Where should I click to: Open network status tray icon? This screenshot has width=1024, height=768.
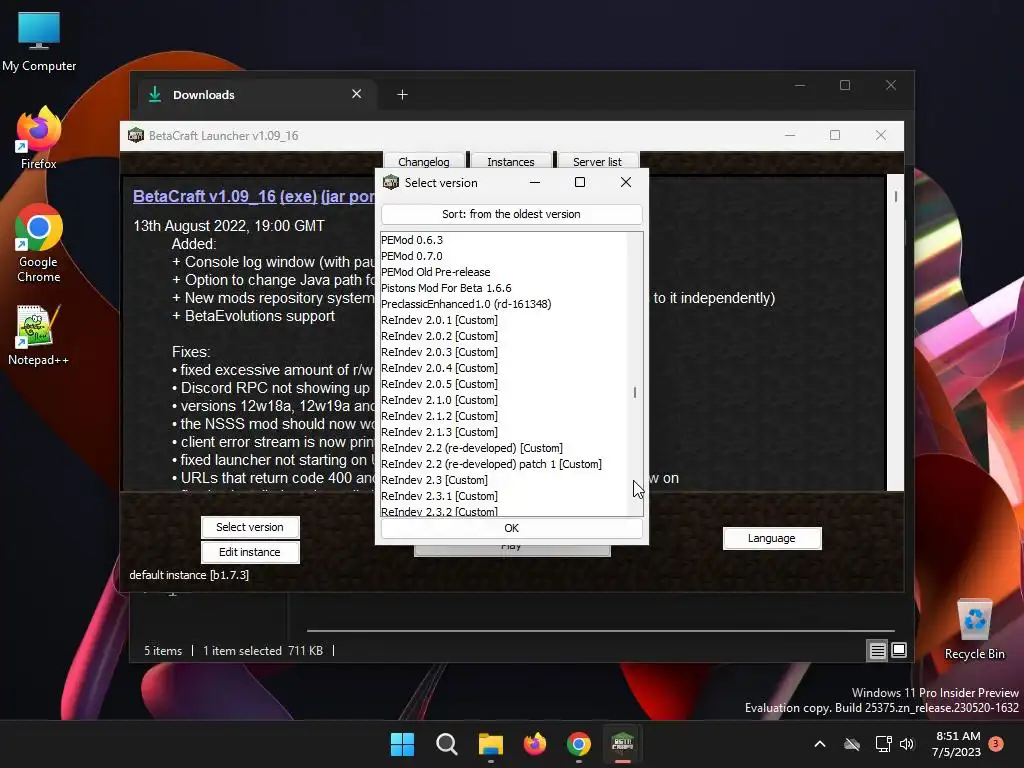tap(883, 744)
